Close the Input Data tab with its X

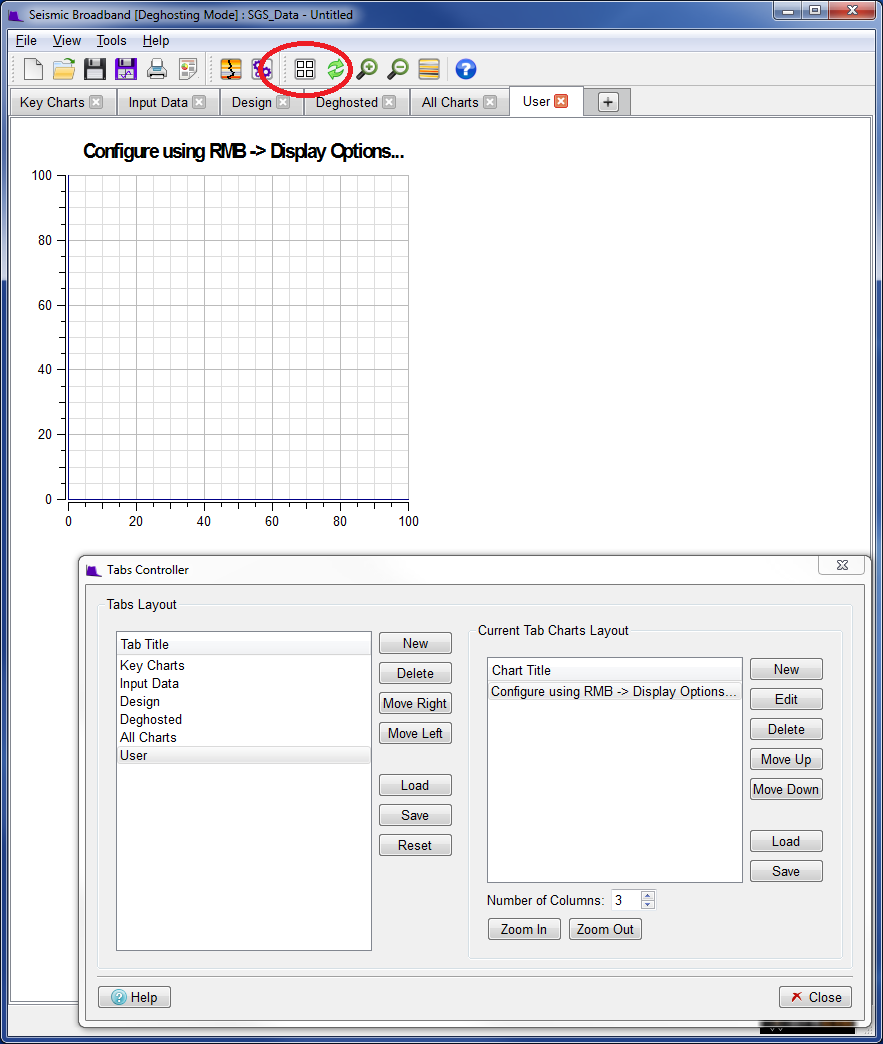click(x=199, y=102)
